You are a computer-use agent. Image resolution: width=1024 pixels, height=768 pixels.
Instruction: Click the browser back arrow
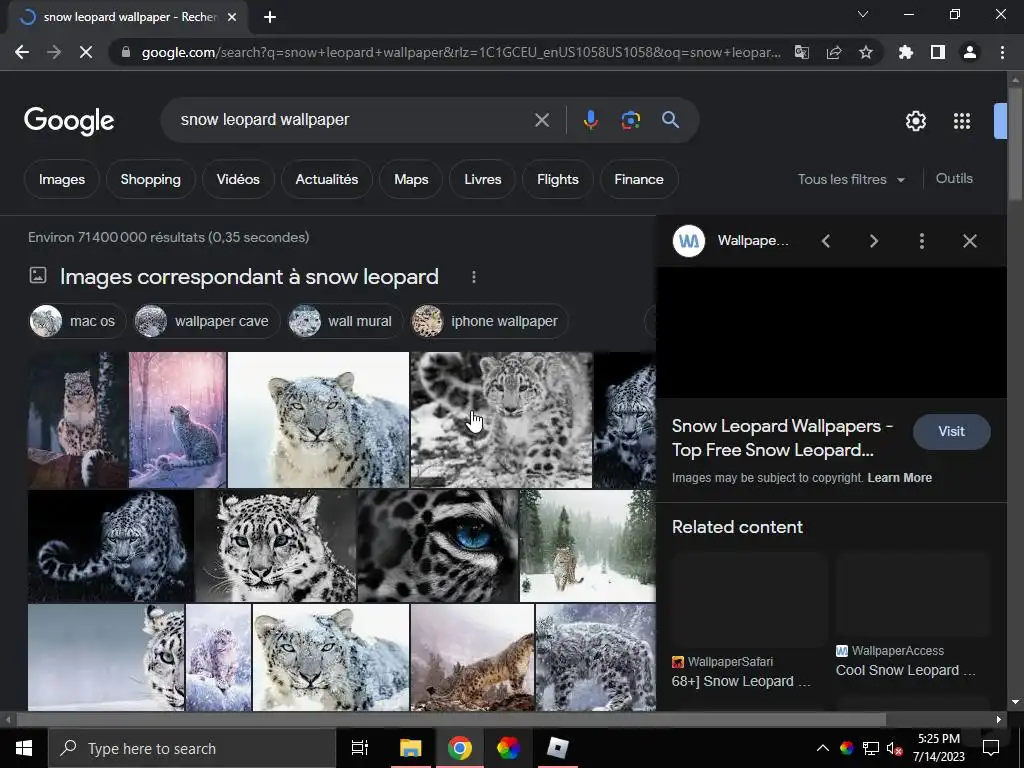pos(22,52)
